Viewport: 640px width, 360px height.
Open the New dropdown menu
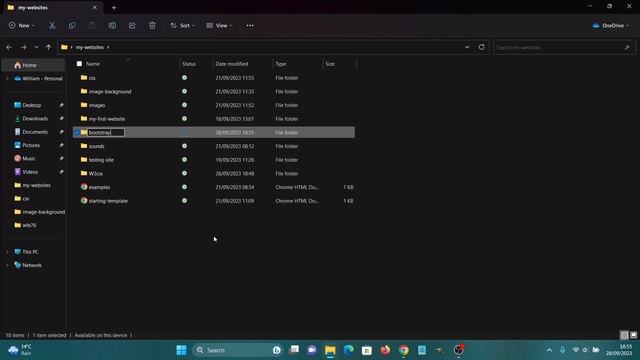tap(22, 25)
